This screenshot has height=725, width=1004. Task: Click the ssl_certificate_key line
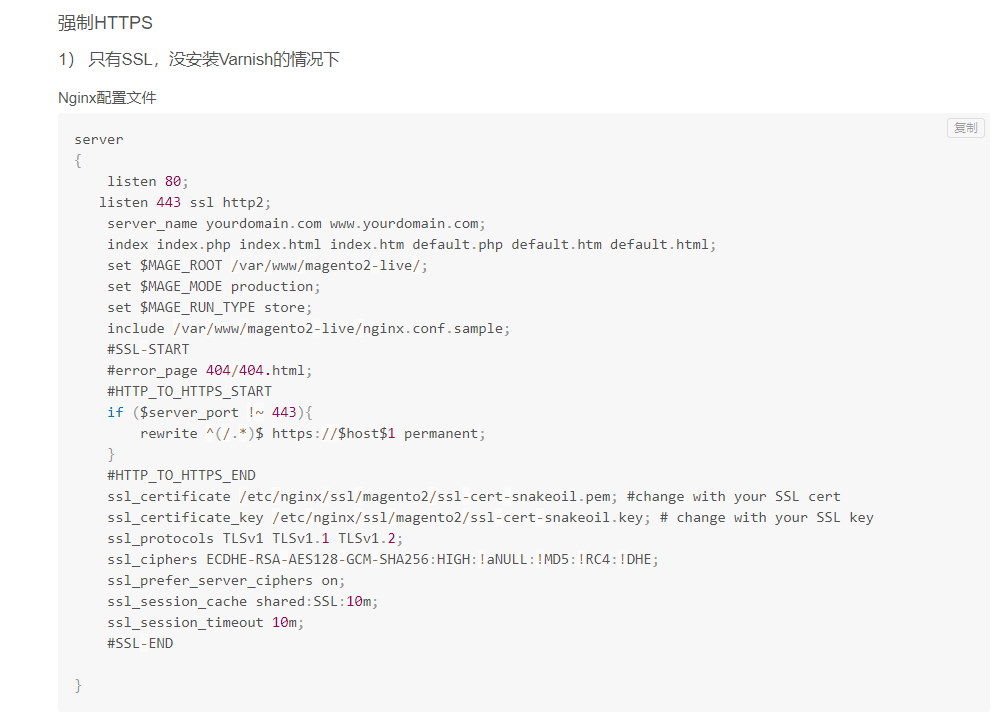click(490, 517)
